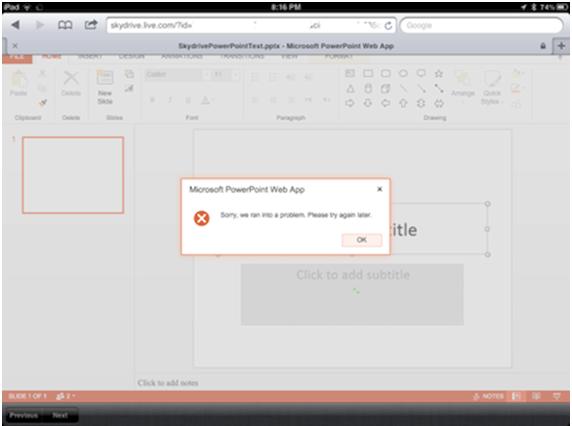The height and width of the screenshot is (426, 572).
Task: Switch to the INSERT ribbon tab
Action: pyautogui.click(x=90, y=57)
